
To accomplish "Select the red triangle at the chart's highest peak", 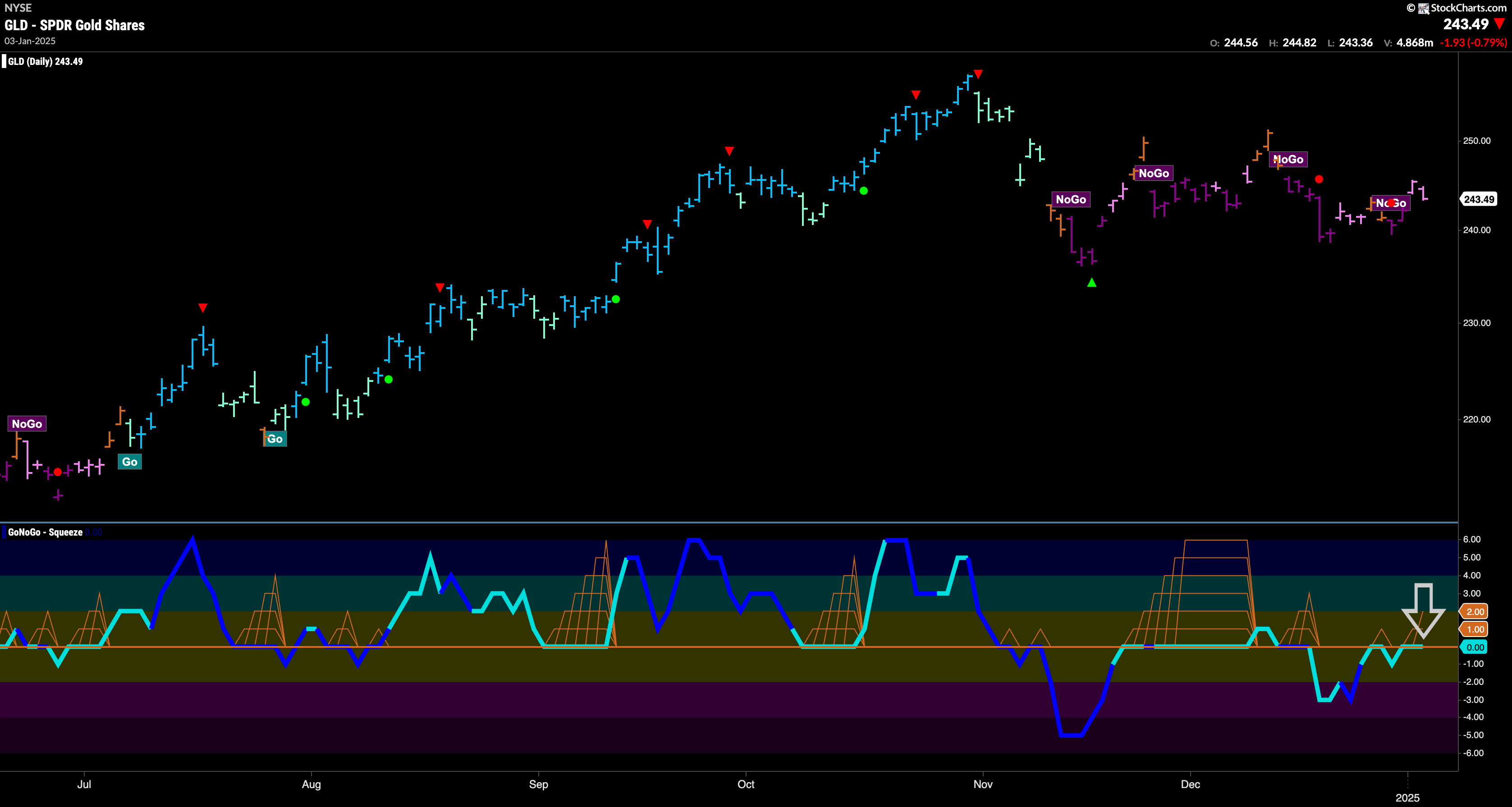I will click(x=978, y=74).
